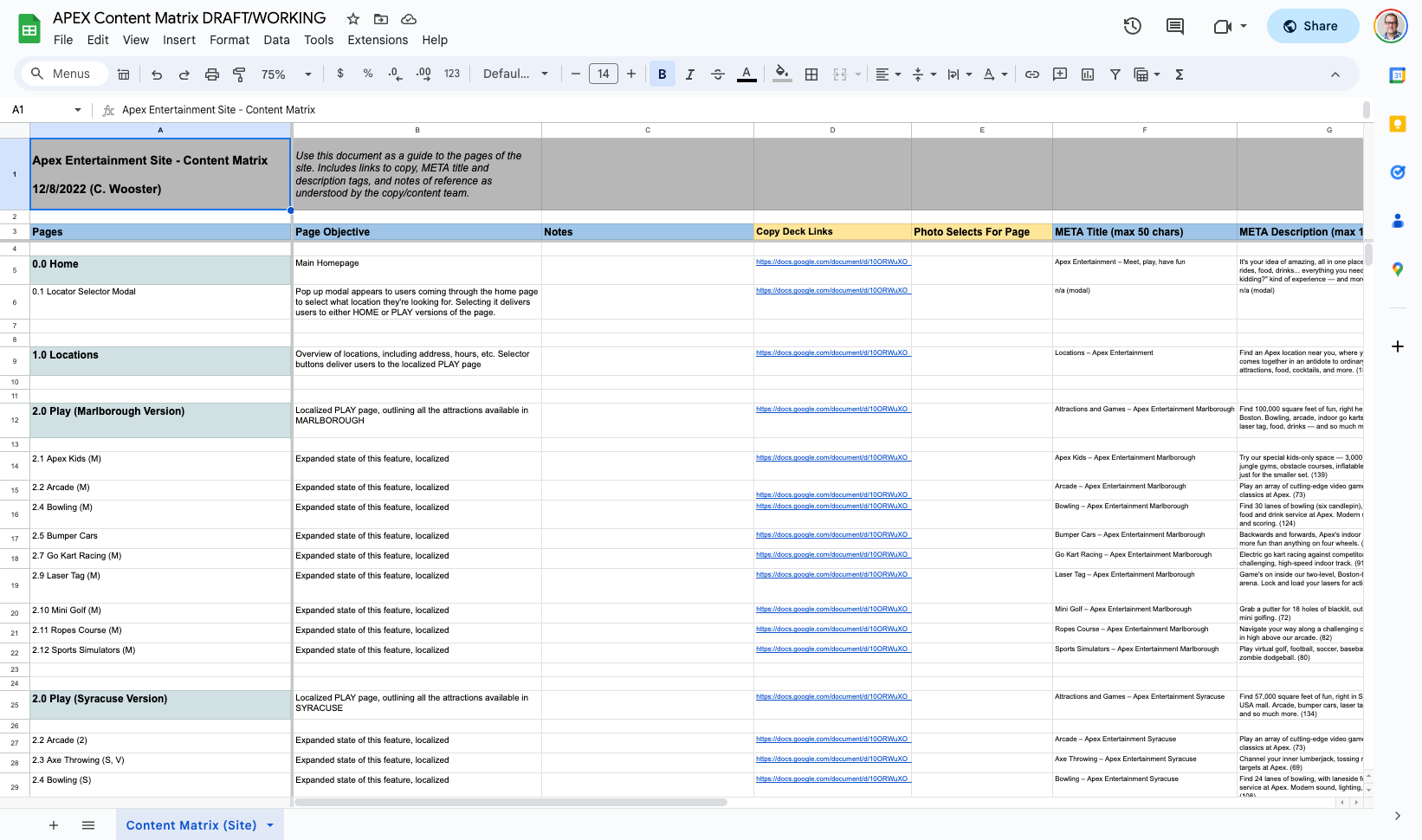Open version history clock icon
Screen dimensions: 1422x840
click(1133, 26)
